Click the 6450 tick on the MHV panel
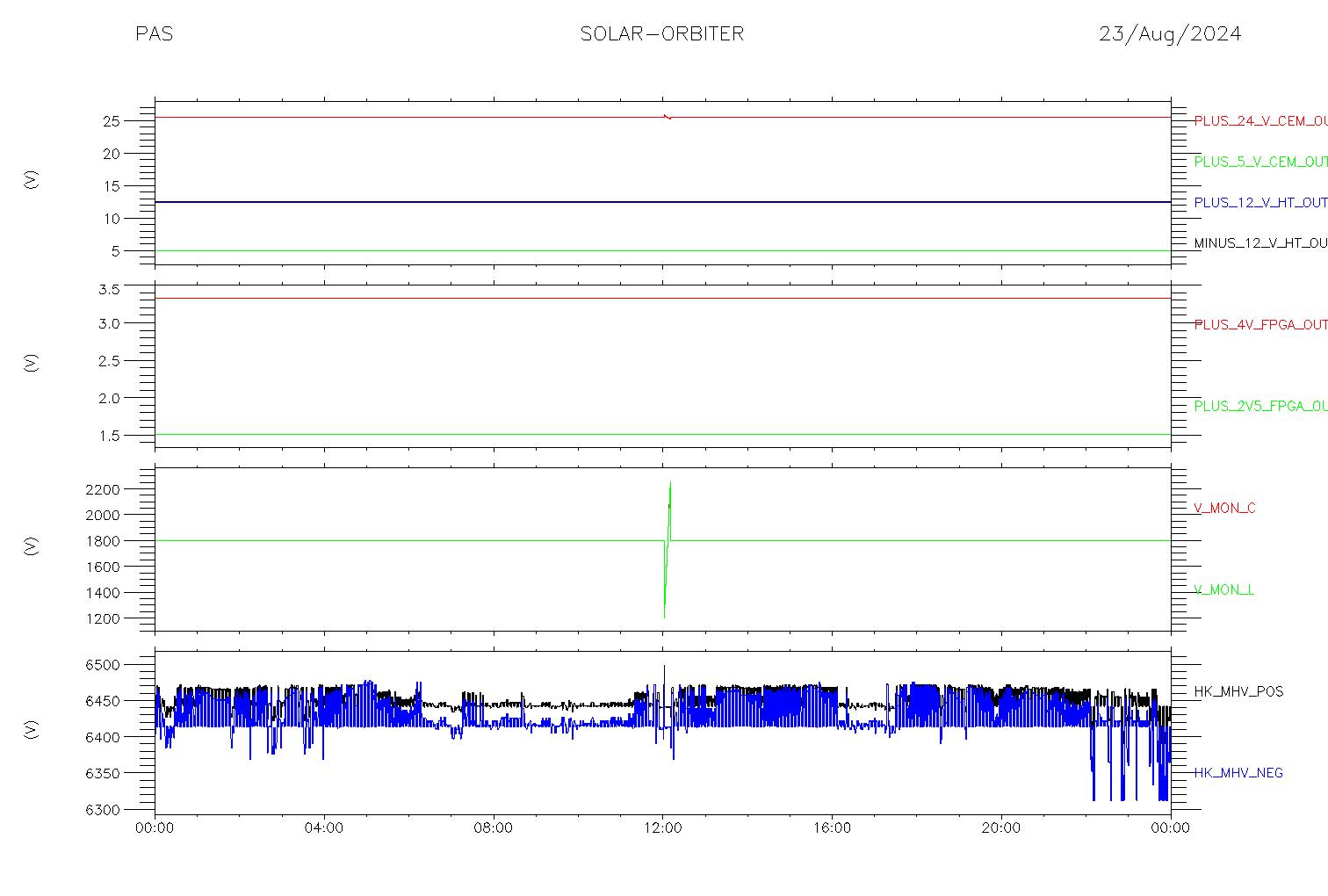 [103, 701]
